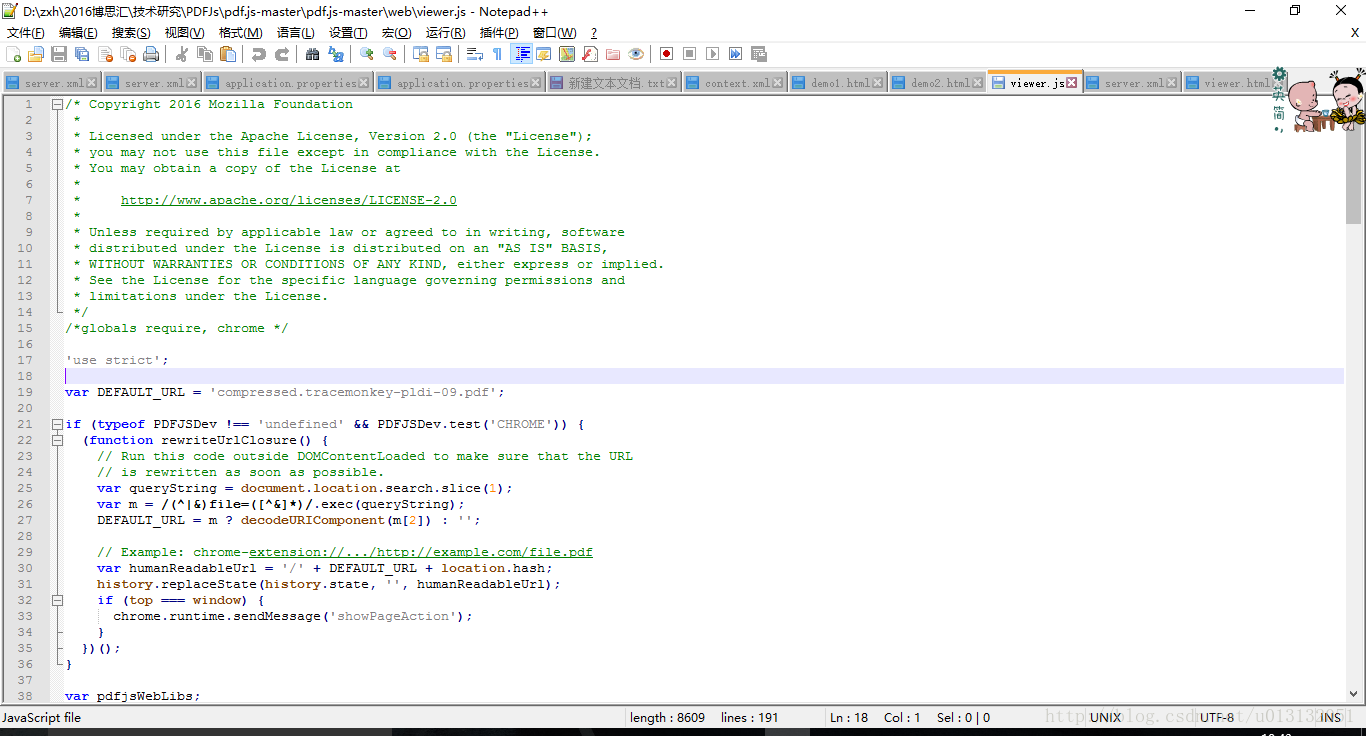Image resolution: width=1366 pixels, height=736 pixels.
Task: Start macro recording with red dot icon
Action: pyautogui.click(x=666, y=54)
